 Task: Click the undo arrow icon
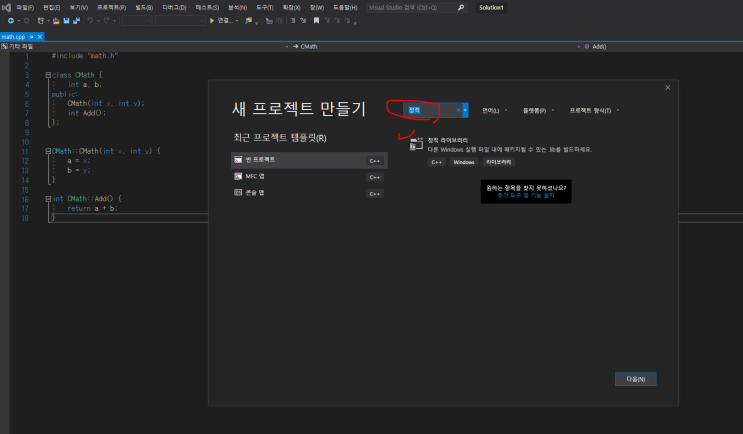[90, 21]
